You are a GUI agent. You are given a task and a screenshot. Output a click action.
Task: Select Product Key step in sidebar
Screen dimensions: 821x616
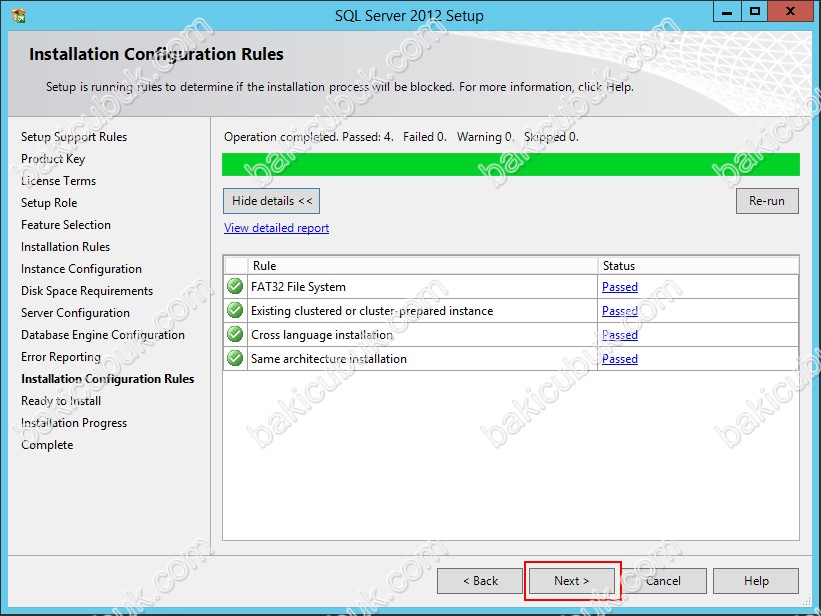53,159
